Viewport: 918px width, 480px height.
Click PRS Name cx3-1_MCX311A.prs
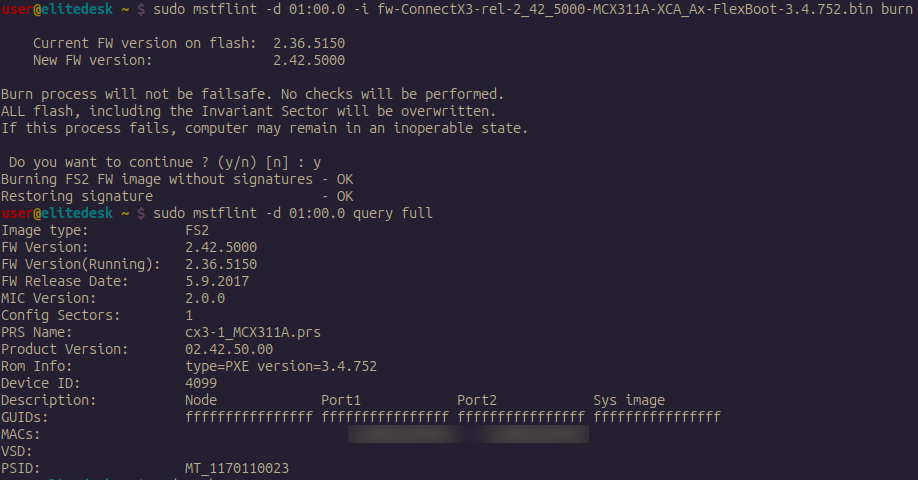point(253,332)
